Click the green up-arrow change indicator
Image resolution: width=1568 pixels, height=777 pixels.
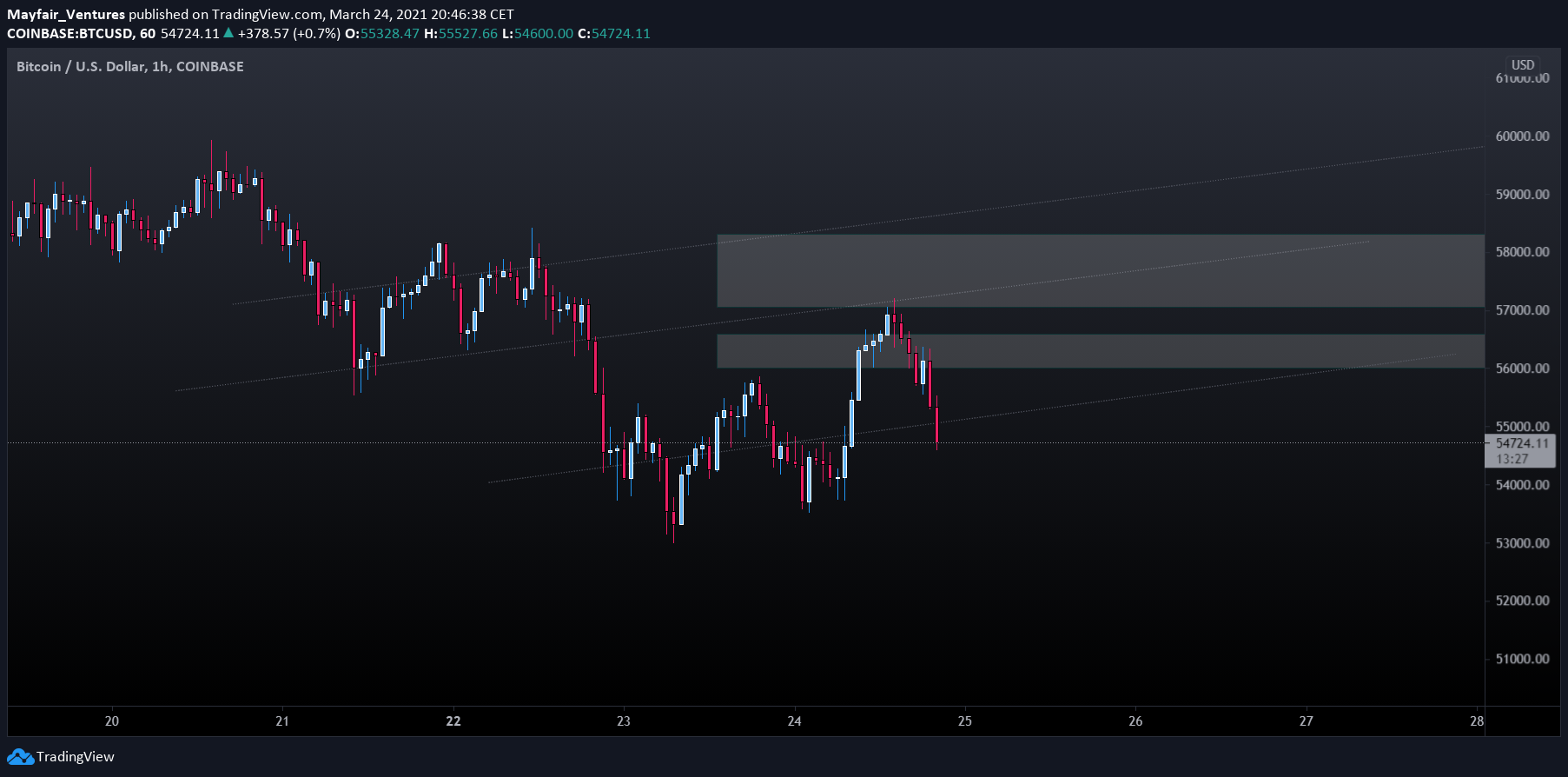228,33
